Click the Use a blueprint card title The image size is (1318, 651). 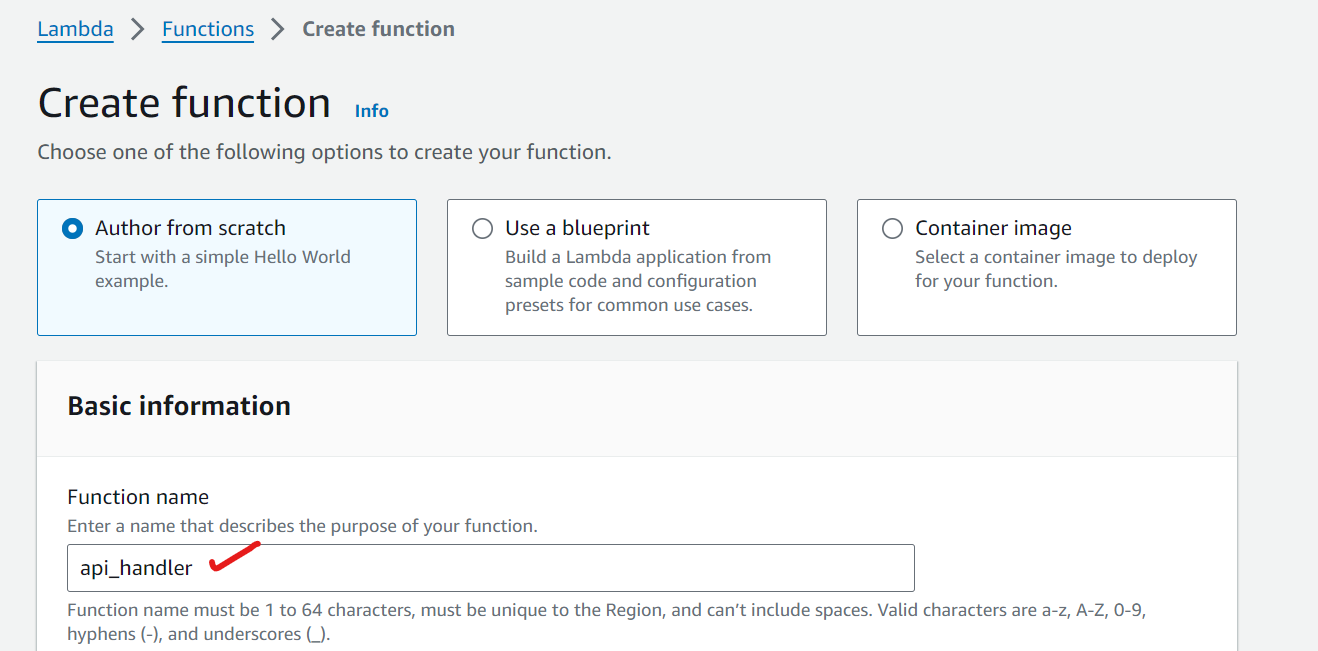pyautogui.click(x=577, y=228)
